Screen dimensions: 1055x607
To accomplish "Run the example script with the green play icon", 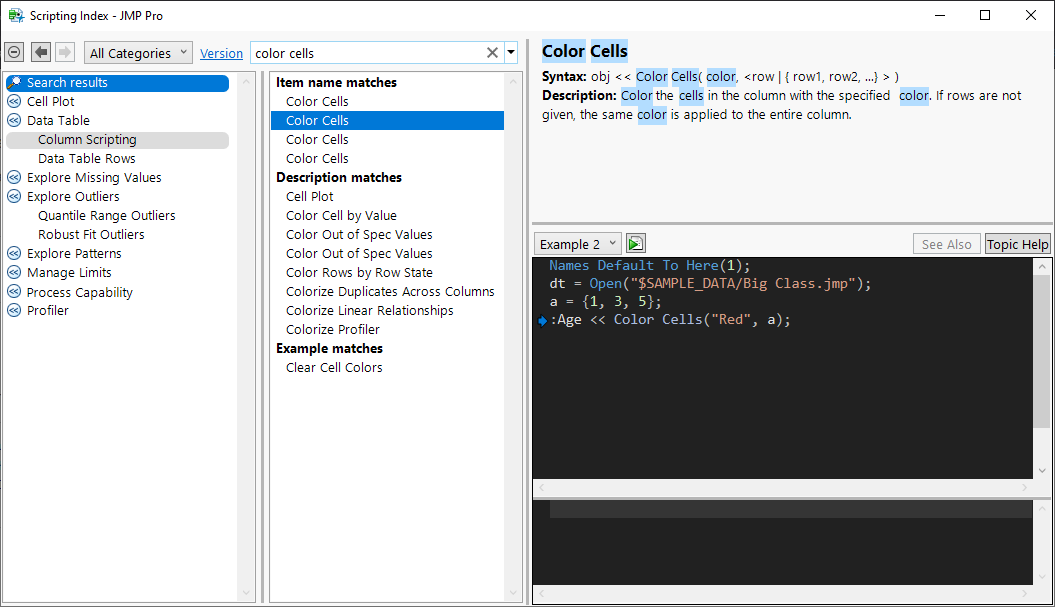I will (636, 244).
